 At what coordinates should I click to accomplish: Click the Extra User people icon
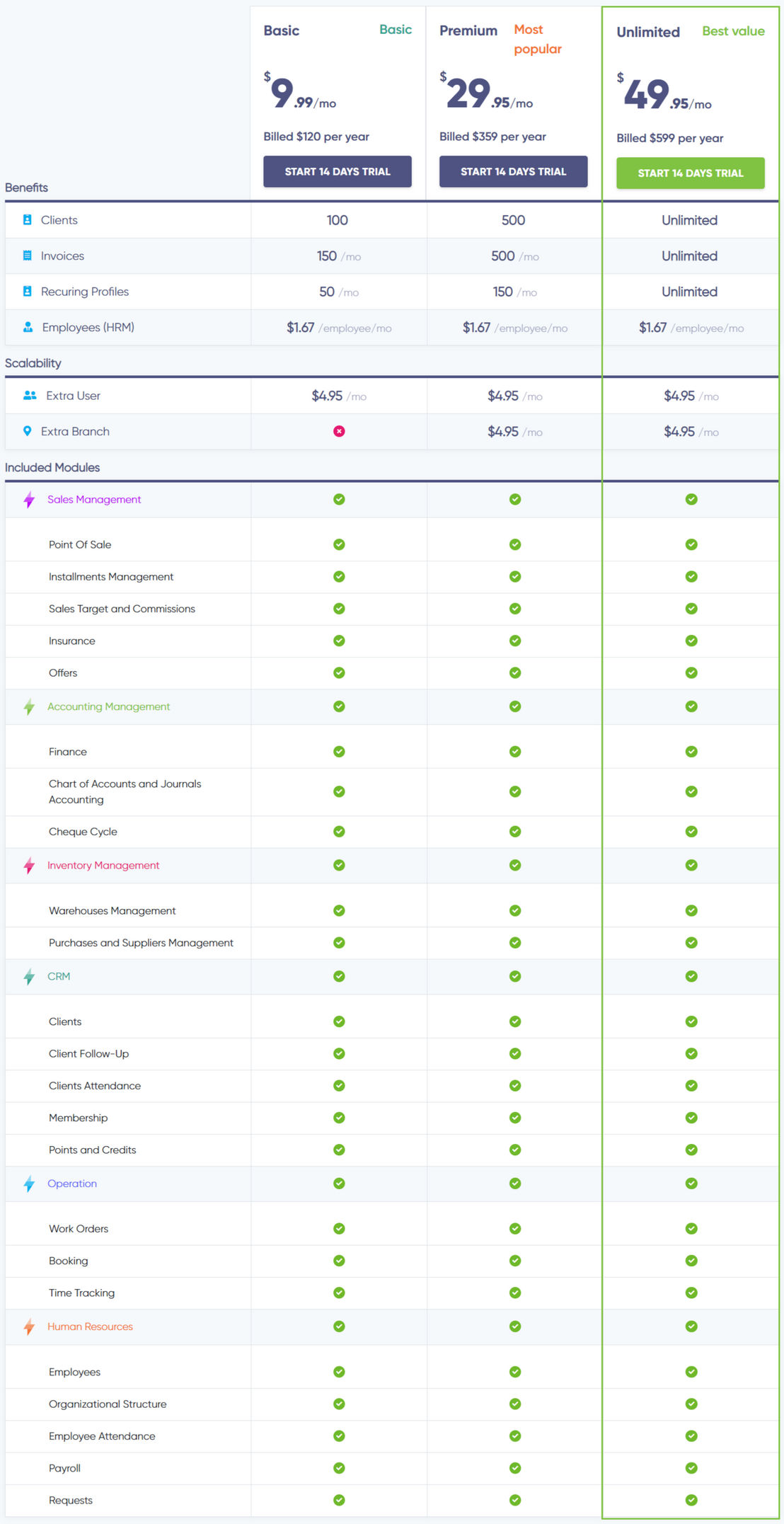pos(30,396)
